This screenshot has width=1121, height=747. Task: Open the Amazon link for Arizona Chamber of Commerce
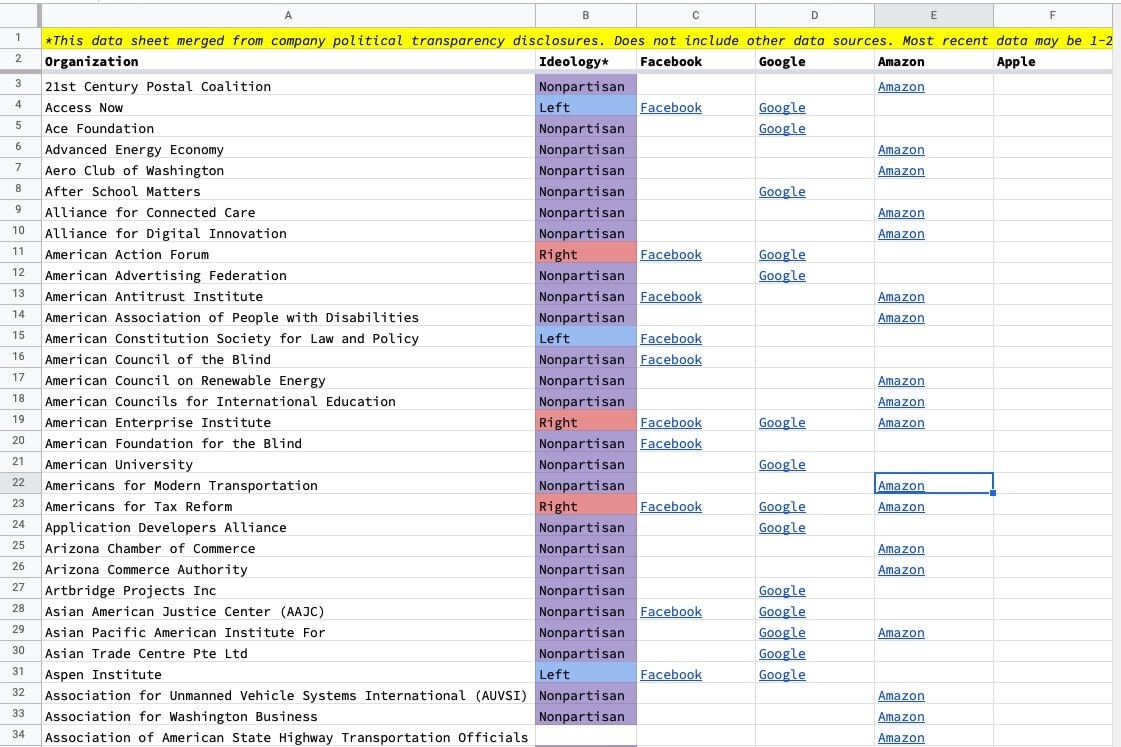901,548
